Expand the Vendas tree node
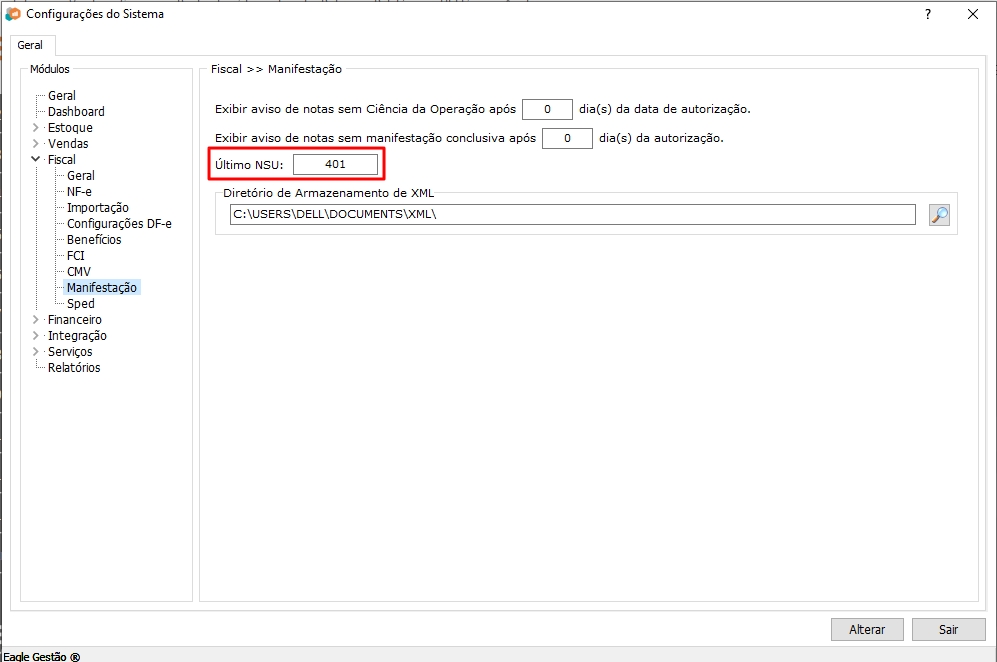This screenshot has height=662, width=997. tap(36, 144)
